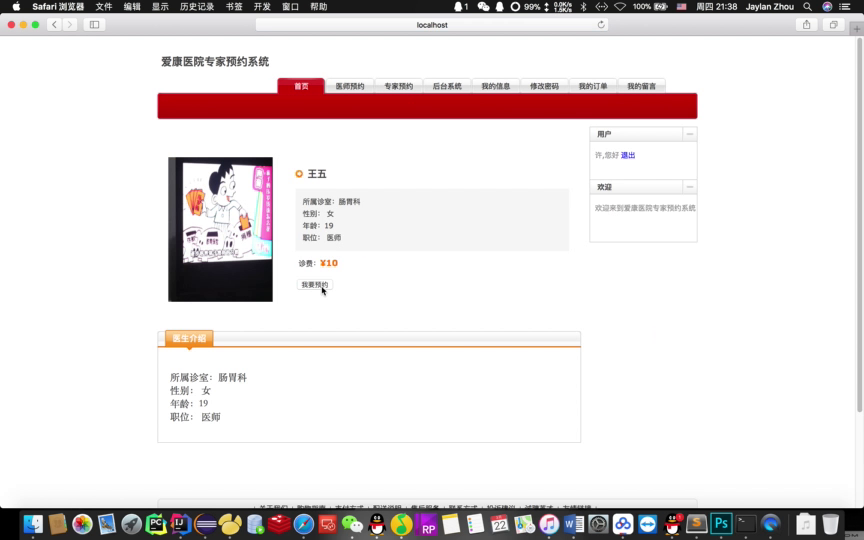
Task: Open Redis app in the dock
Action: 279,524
